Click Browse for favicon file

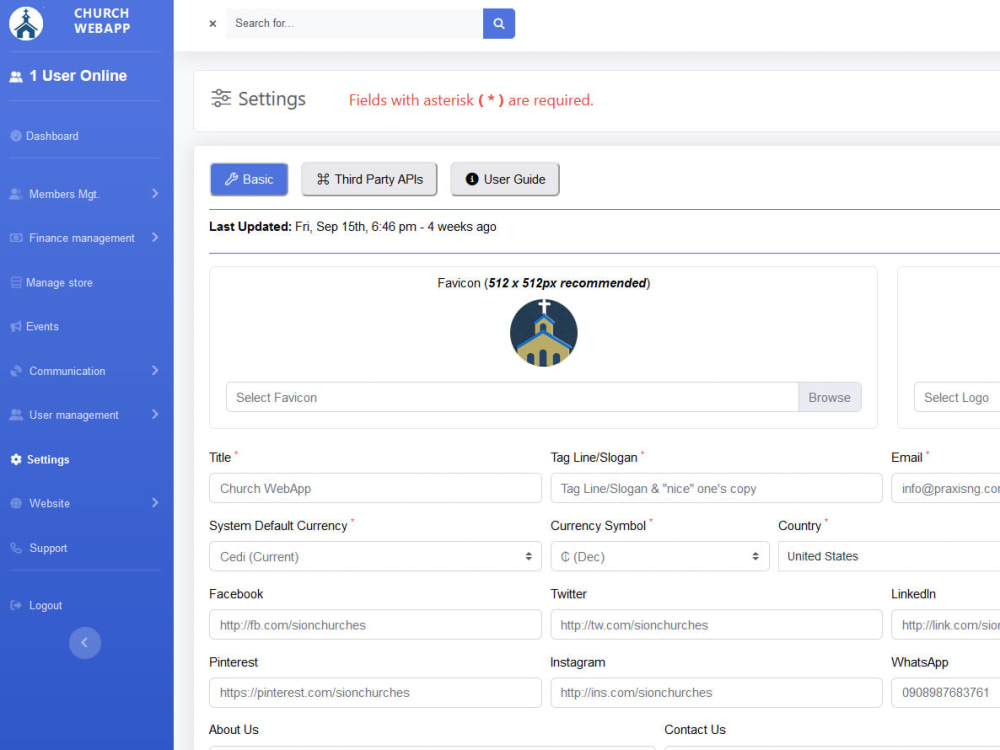[x=829, y=397]
